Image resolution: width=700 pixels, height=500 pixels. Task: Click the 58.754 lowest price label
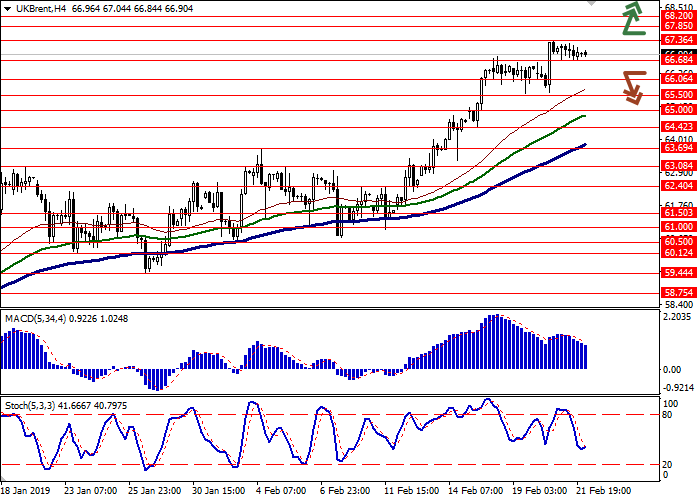[678, 292]
